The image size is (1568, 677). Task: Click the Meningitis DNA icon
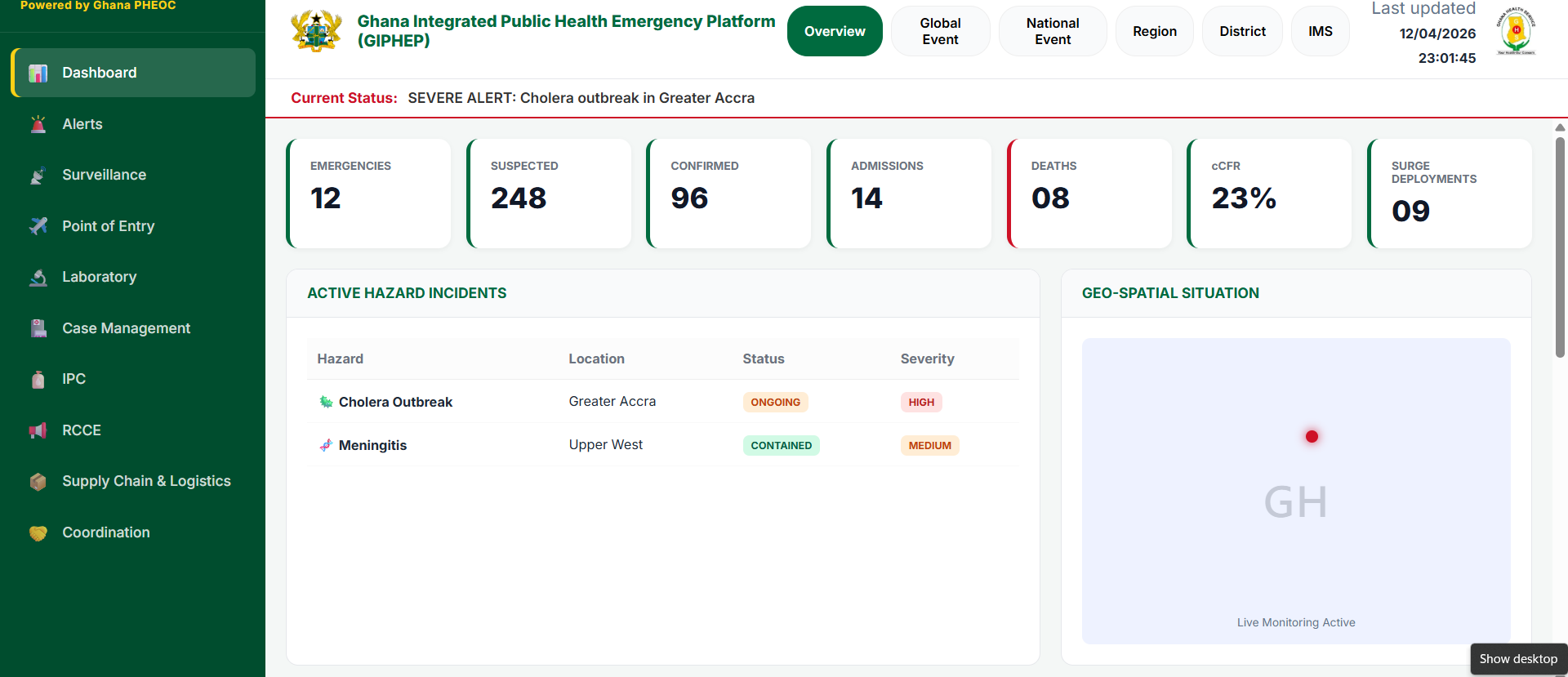326,445
